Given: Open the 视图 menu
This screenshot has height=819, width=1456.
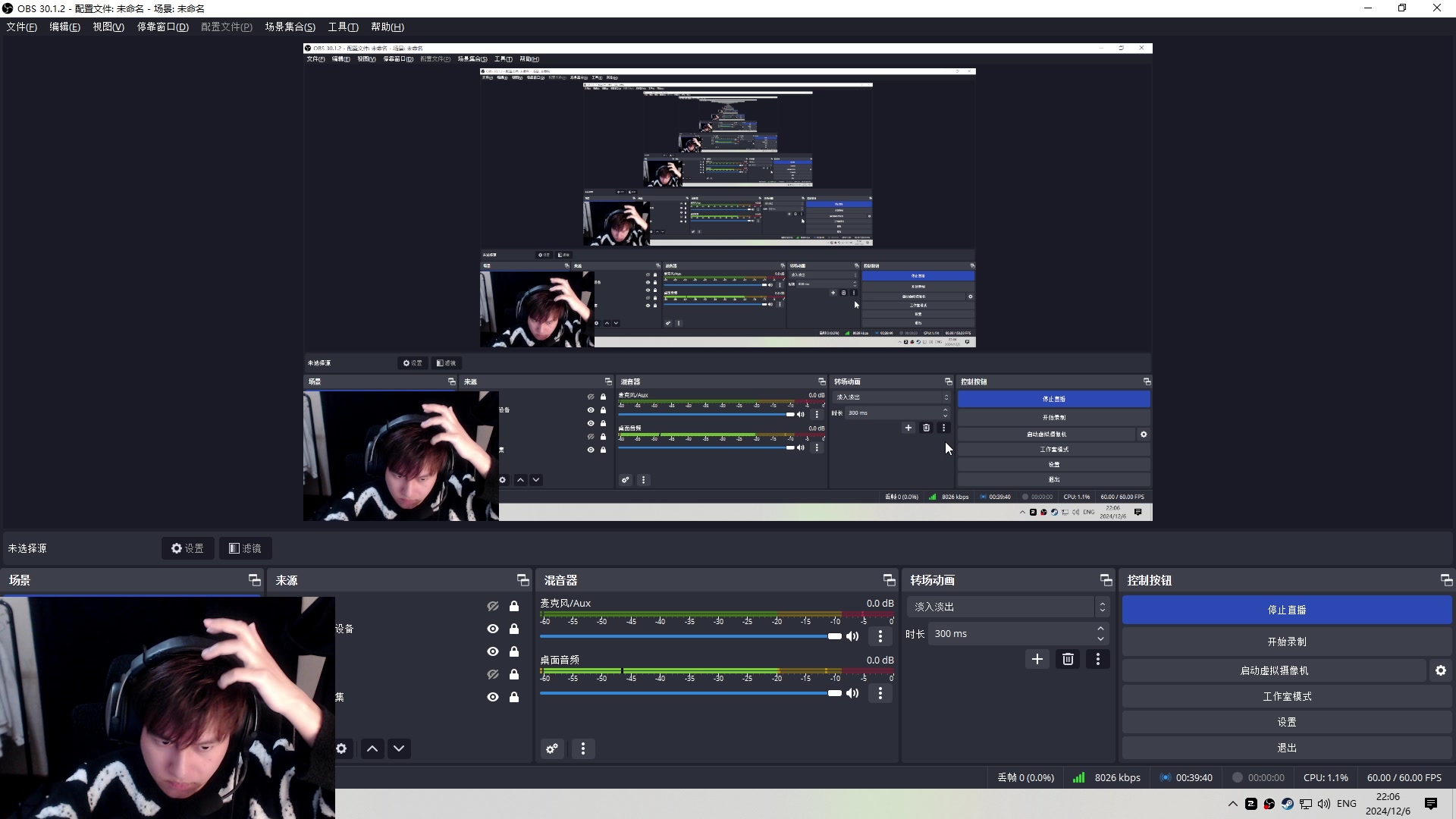Looking at the screenshot, I should (x=108, y=27).
